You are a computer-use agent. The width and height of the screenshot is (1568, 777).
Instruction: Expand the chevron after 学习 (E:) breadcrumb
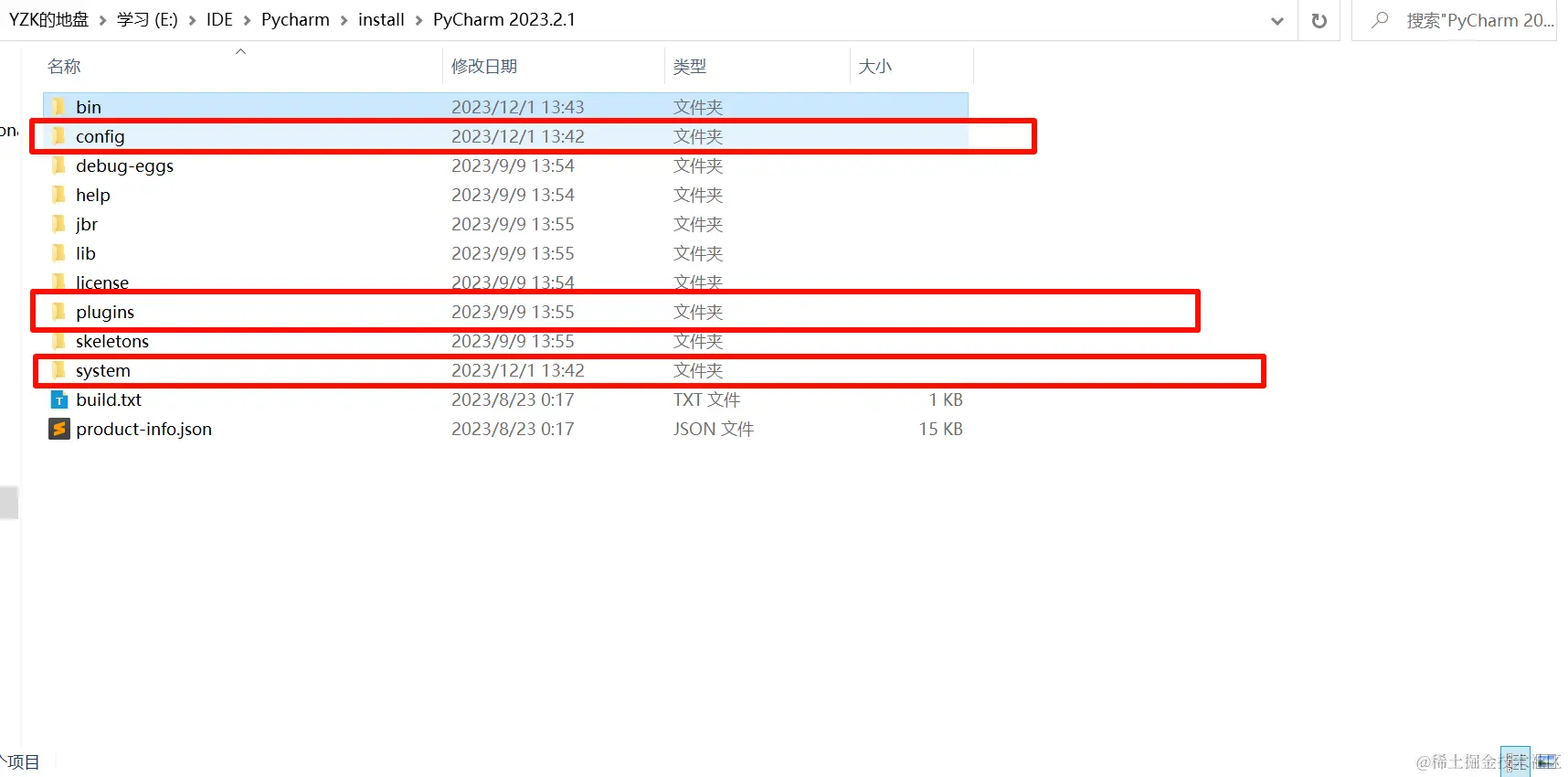[192, 20]
